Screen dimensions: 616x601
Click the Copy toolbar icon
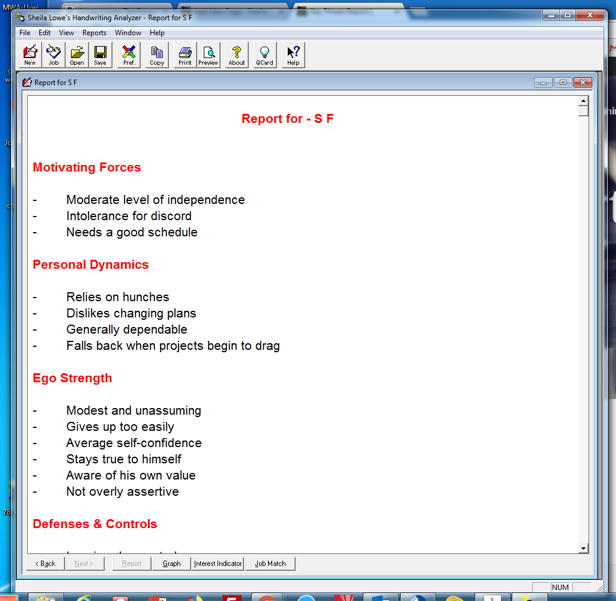click(157, 55)
